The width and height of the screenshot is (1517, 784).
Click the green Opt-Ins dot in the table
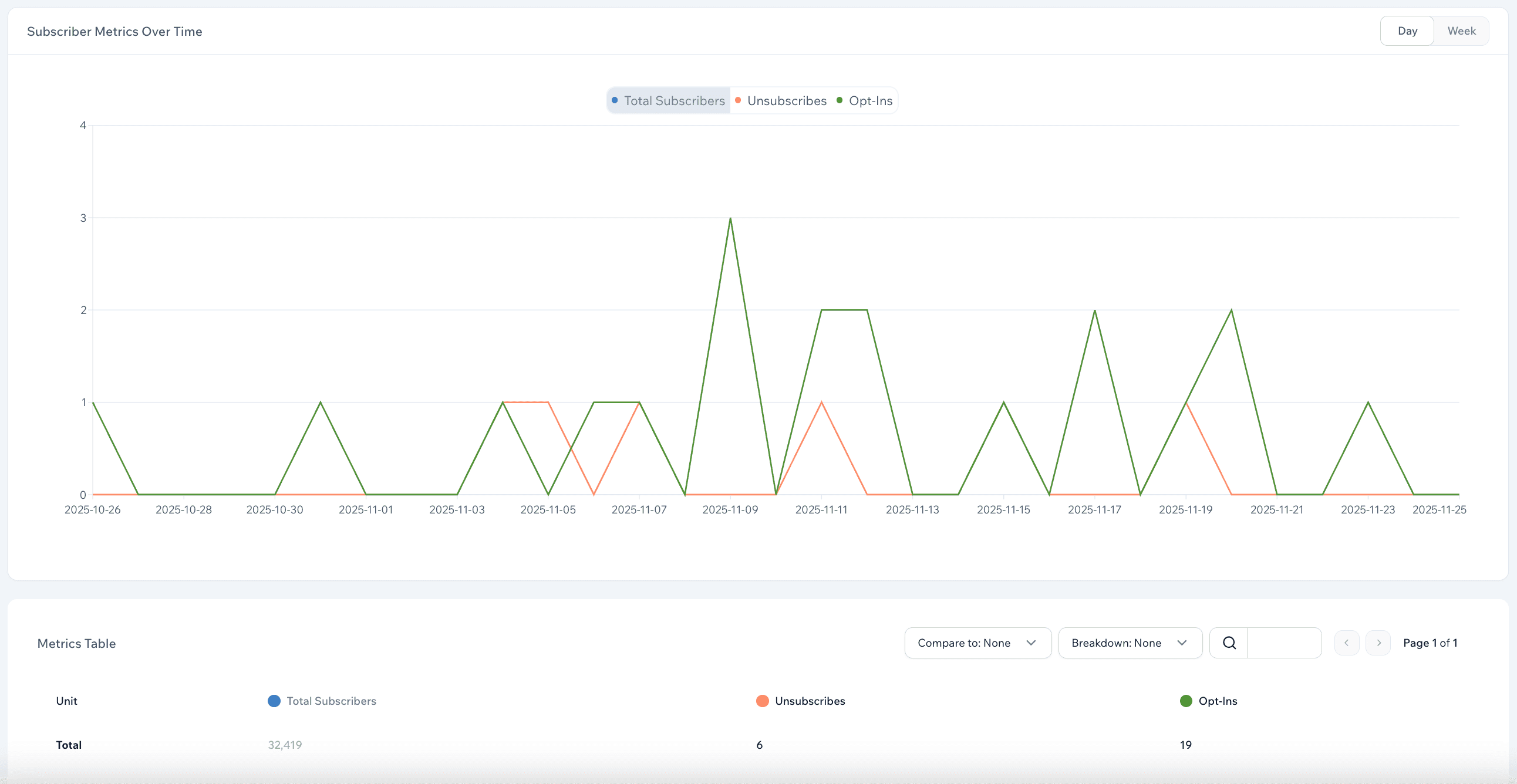click(1185, 701)
